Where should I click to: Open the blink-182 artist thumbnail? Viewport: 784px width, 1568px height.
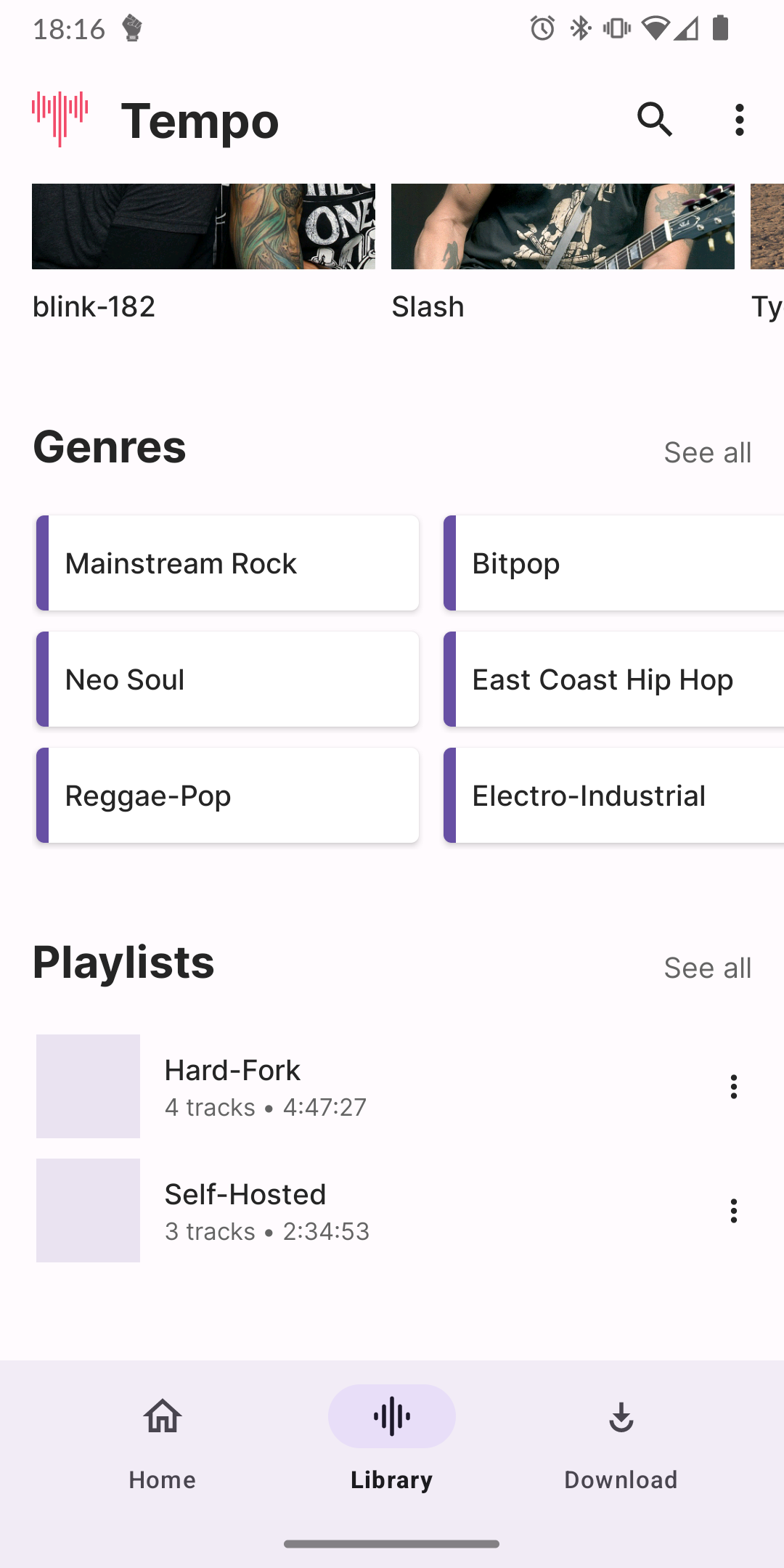coord(203,226)
